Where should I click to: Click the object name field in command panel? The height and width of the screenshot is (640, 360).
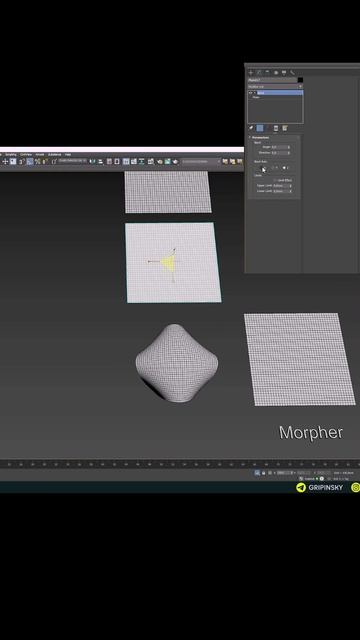(x=272, y=80)
